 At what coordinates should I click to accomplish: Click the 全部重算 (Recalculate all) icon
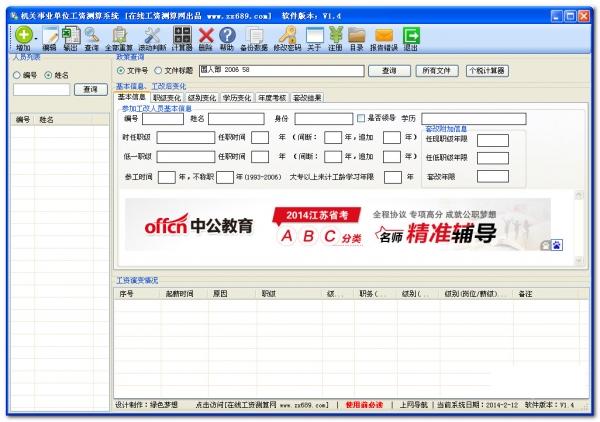tap(119, 36)
